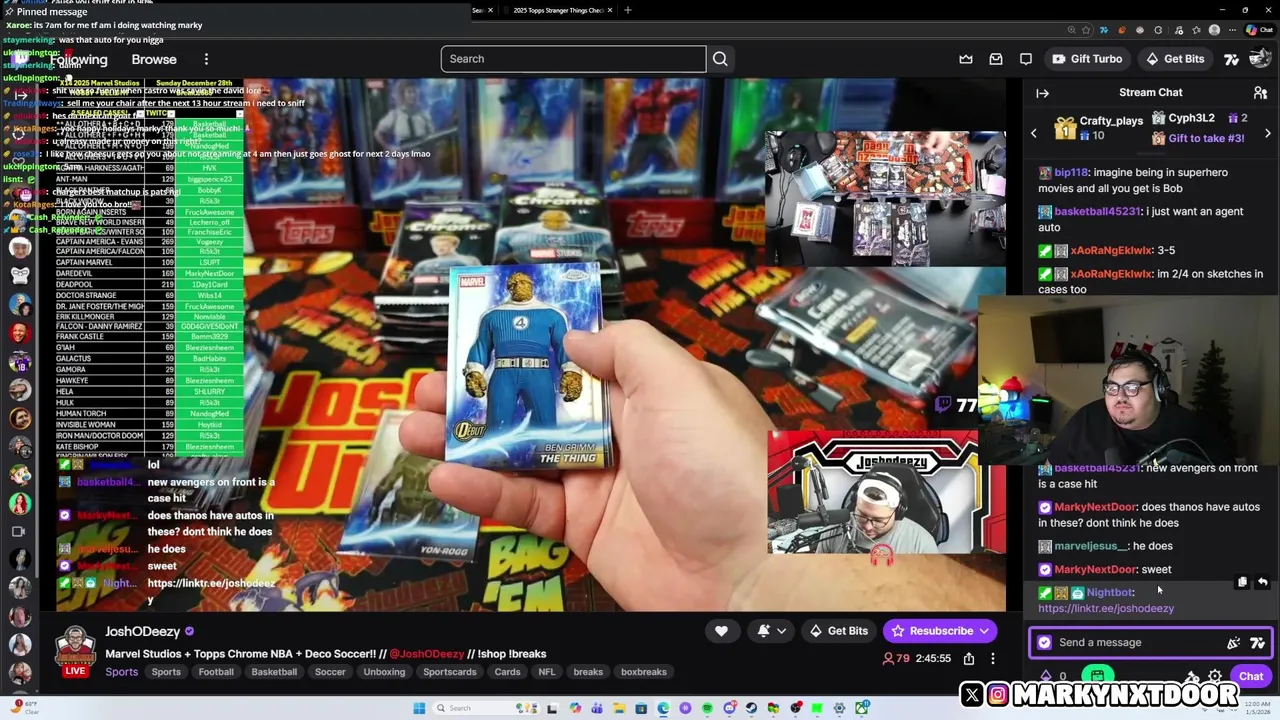Open the Resubscribe dropdown button
The image size is (1280, 720).
939,631
